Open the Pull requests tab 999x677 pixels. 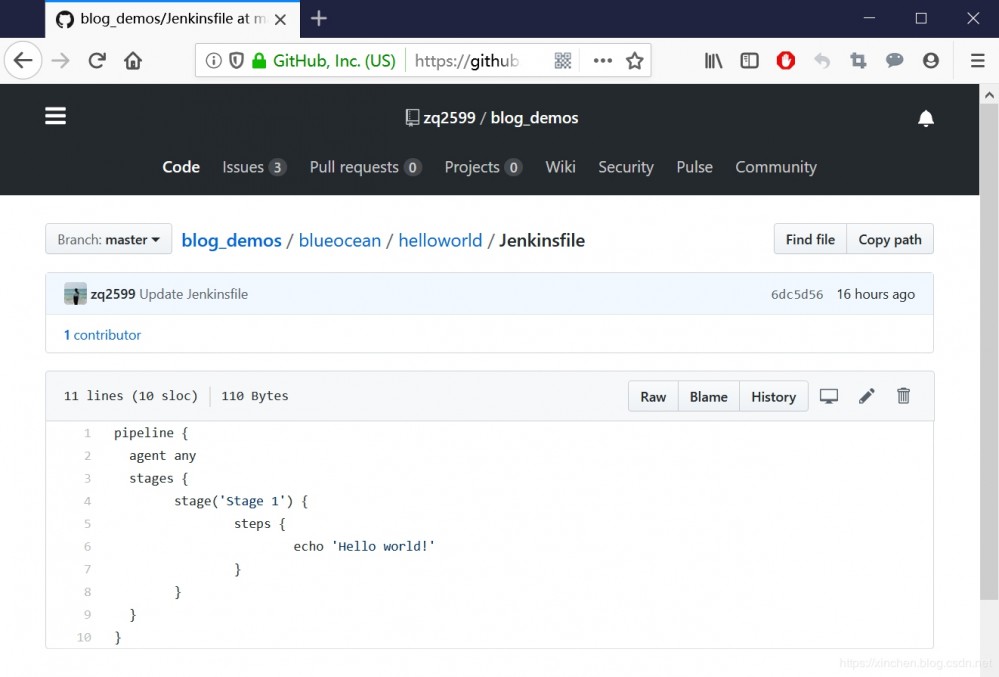(364, 167)
